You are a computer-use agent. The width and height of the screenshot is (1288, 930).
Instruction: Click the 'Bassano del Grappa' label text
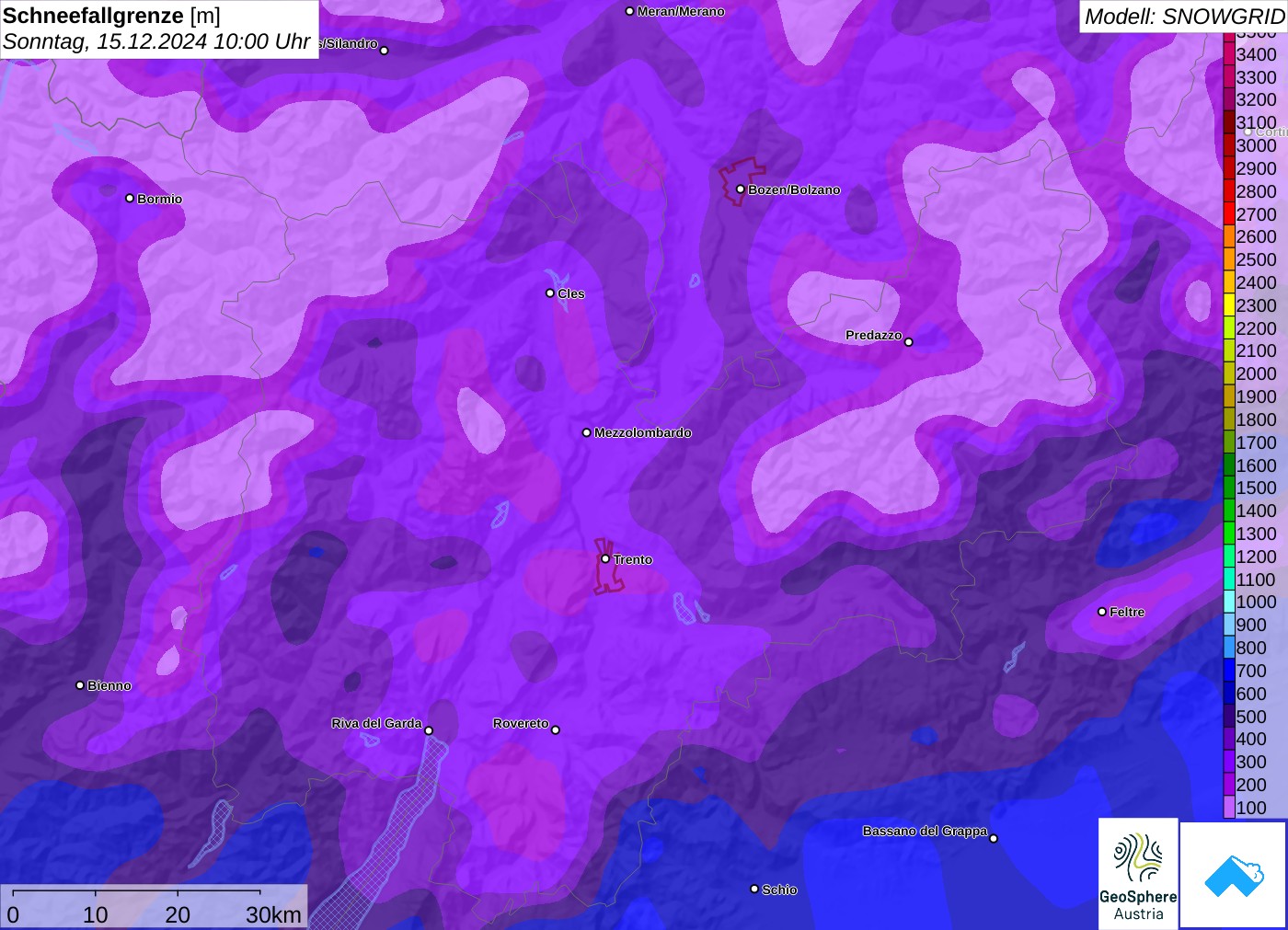[x=925, y=831]
